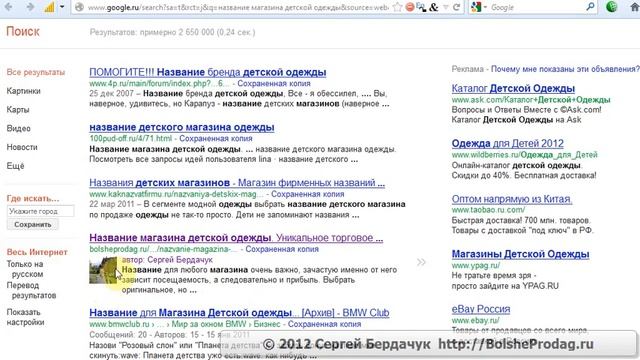Click 'Показать настройки' link
Screen dimensions: 640x360
click(25, 317)
